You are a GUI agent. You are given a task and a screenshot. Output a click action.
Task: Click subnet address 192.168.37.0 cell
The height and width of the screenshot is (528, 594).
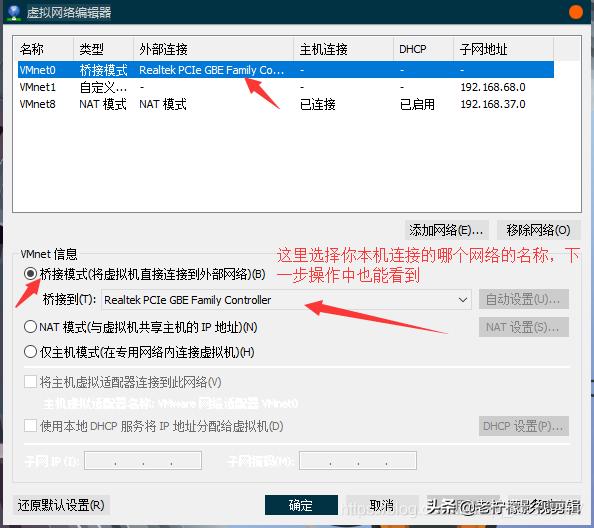coord(493,104)
